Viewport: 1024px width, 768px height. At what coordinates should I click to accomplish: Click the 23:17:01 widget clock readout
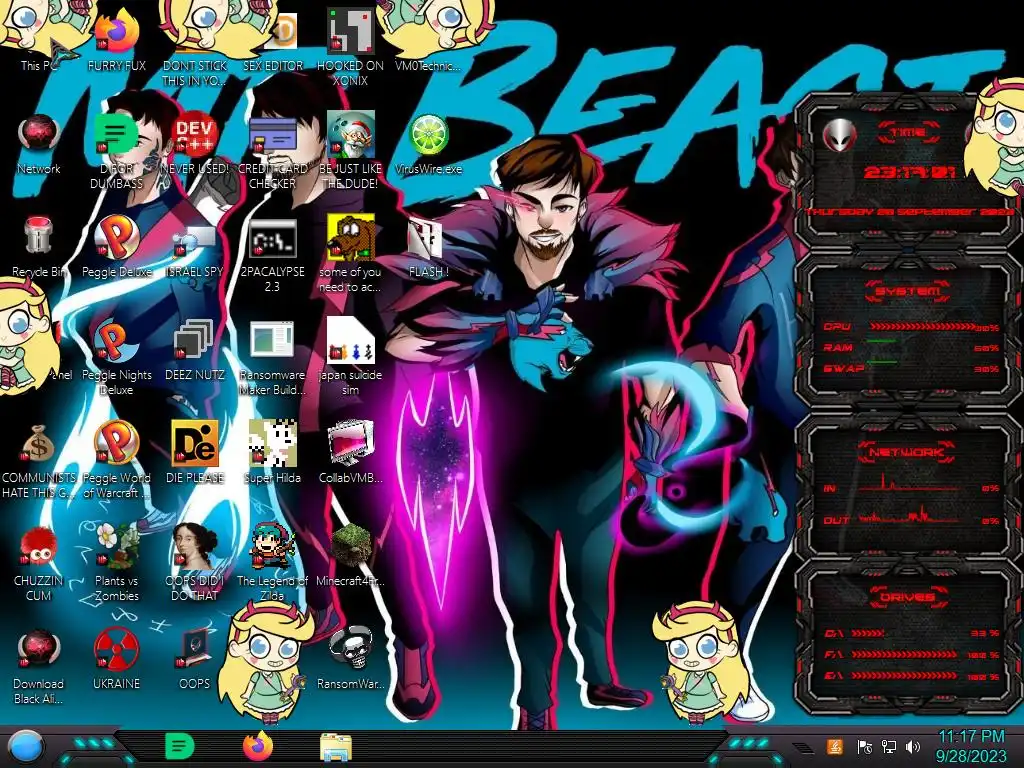click(909, 172)
